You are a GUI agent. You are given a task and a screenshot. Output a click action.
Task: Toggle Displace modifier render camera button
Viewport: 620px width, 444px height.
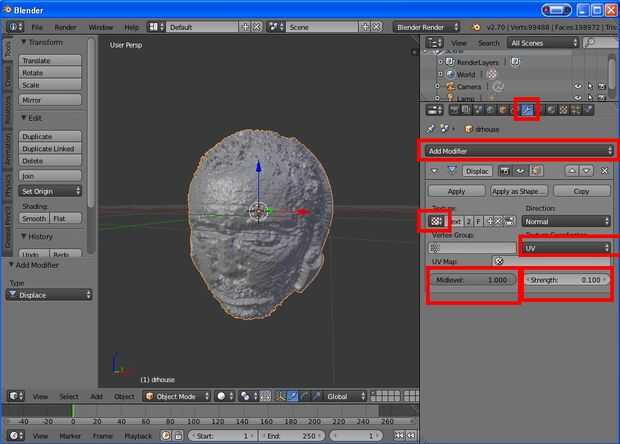(506, 171)
